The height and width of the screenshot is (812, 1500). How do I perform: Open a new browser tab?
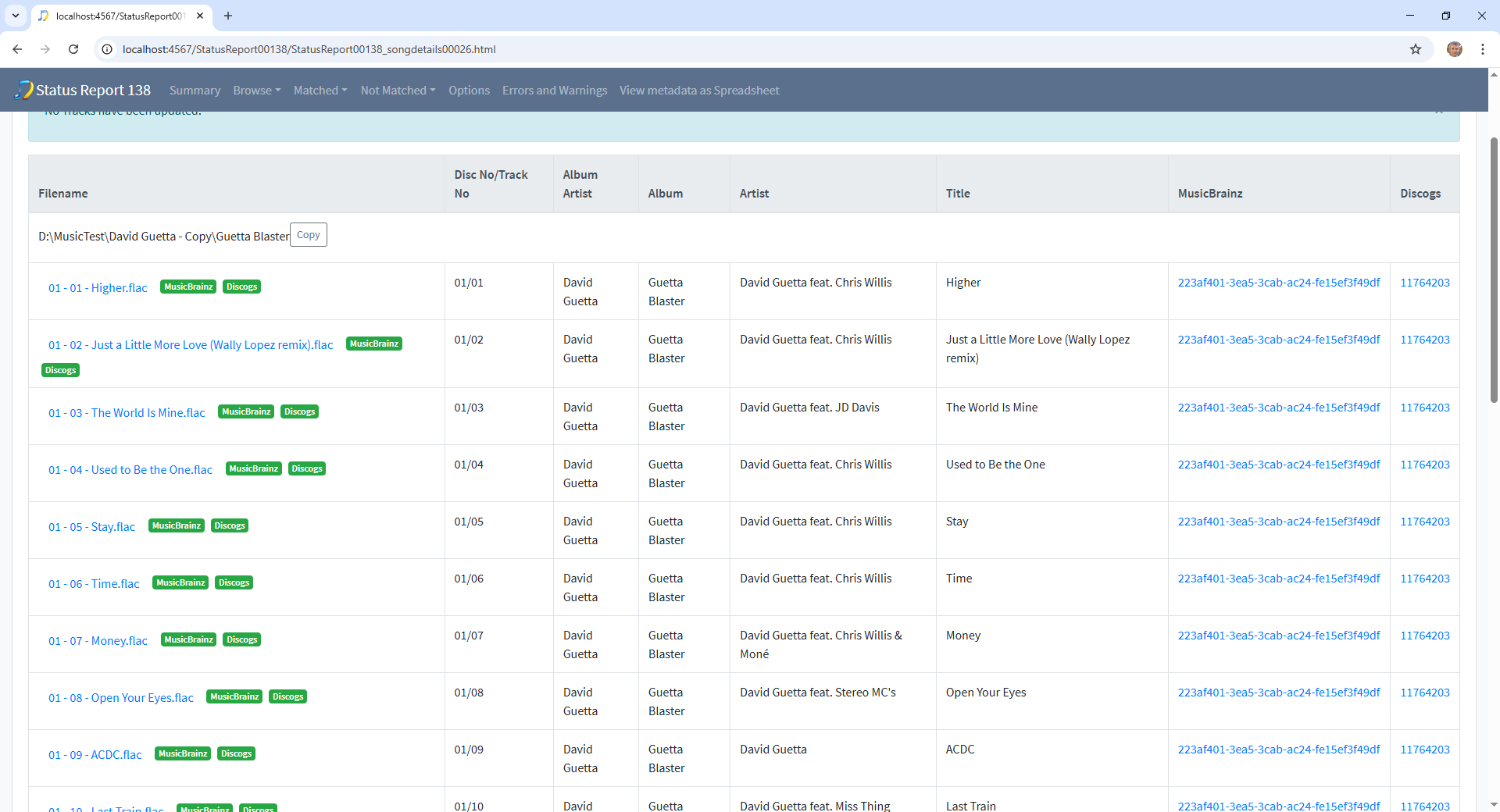click(228, 16)
